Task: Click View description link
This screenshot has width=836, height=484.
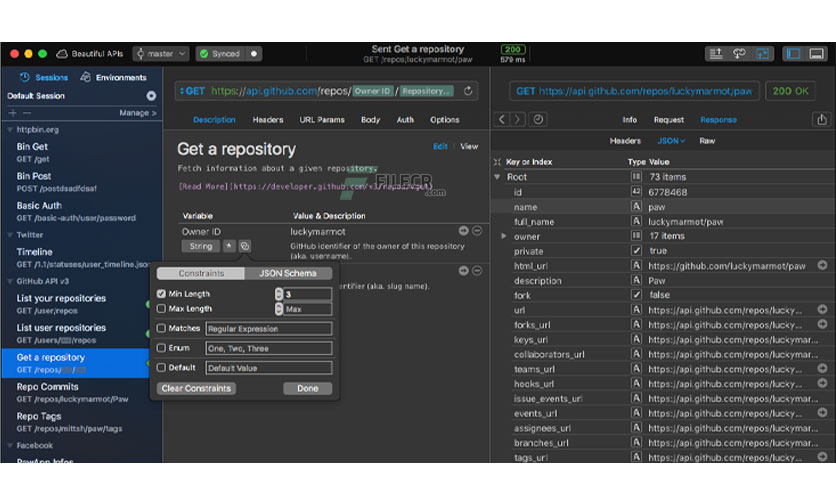Action: [x=469, y=146]
